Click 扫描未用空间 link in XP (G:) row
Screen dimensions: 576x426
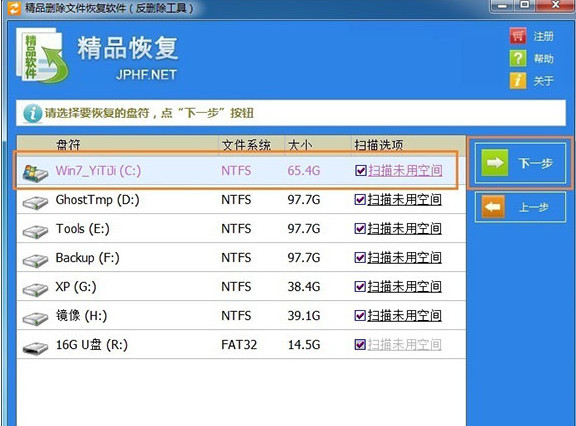[x=404, y=287]
